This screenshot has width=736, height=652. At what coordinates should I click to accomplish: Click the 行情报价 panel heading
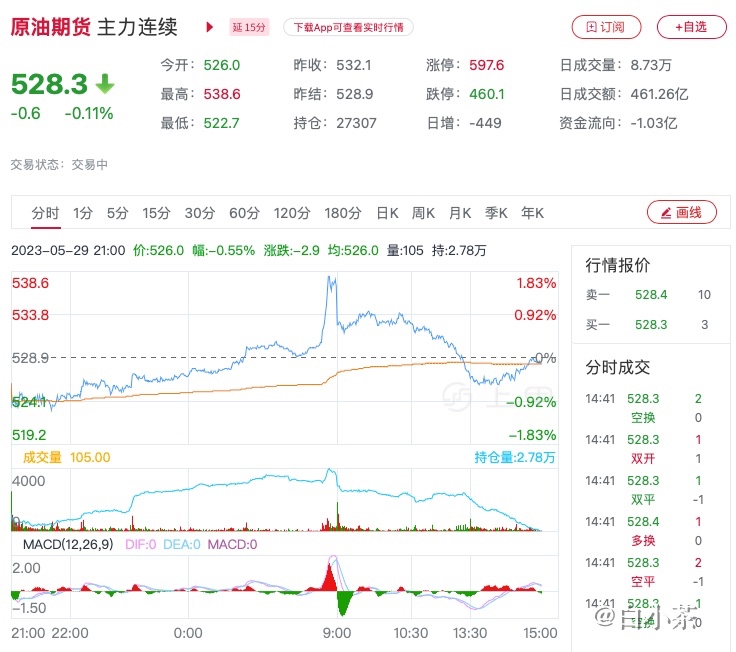pyautogui.click(x=618, y=265)
